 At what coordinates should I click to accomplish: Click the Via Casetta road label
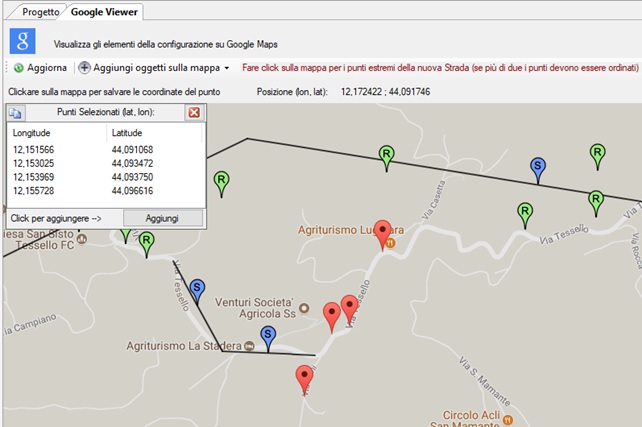(x=433, y=200)
